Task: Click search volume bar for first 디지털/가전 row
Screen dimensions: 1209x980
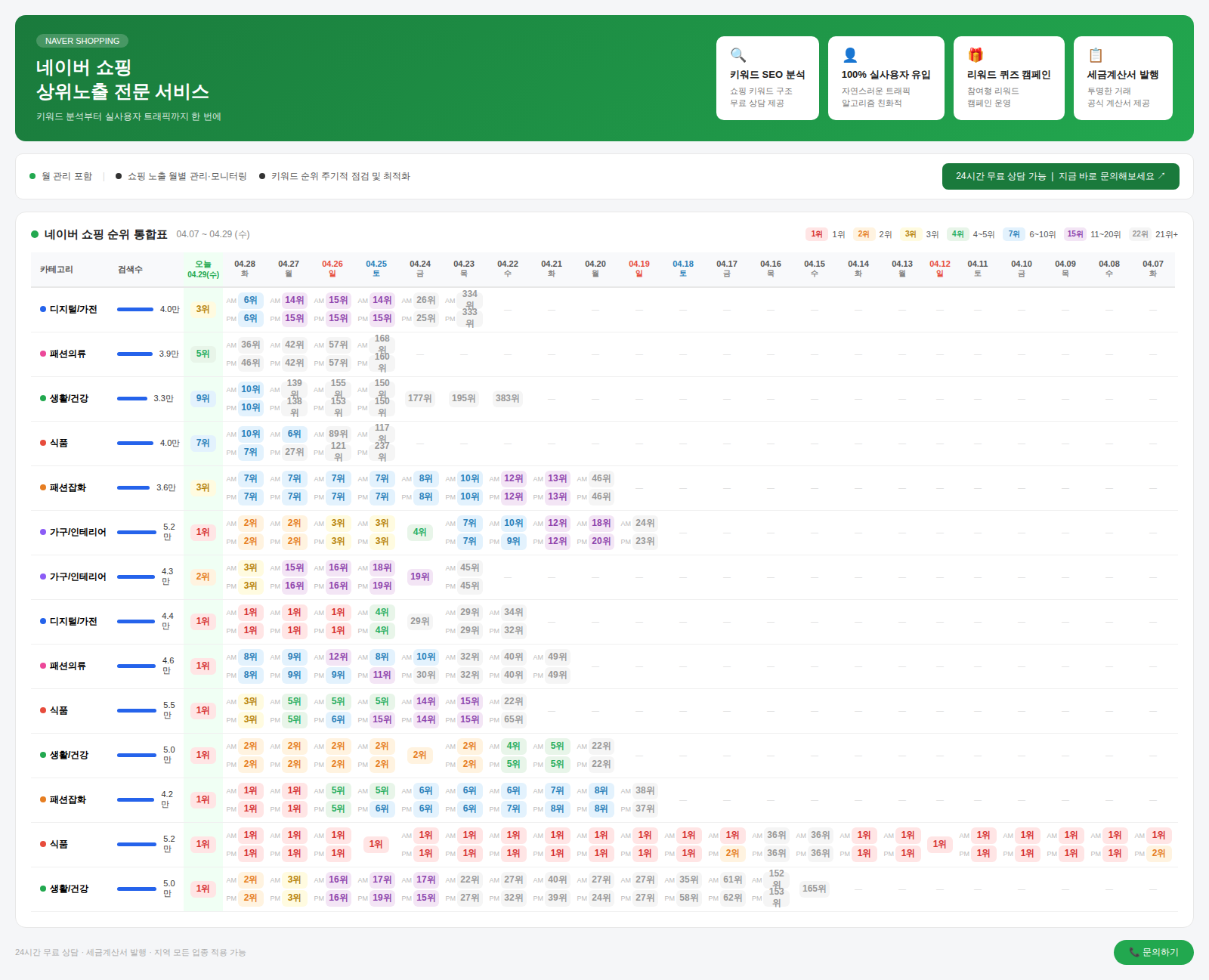Action: (135, 309)
